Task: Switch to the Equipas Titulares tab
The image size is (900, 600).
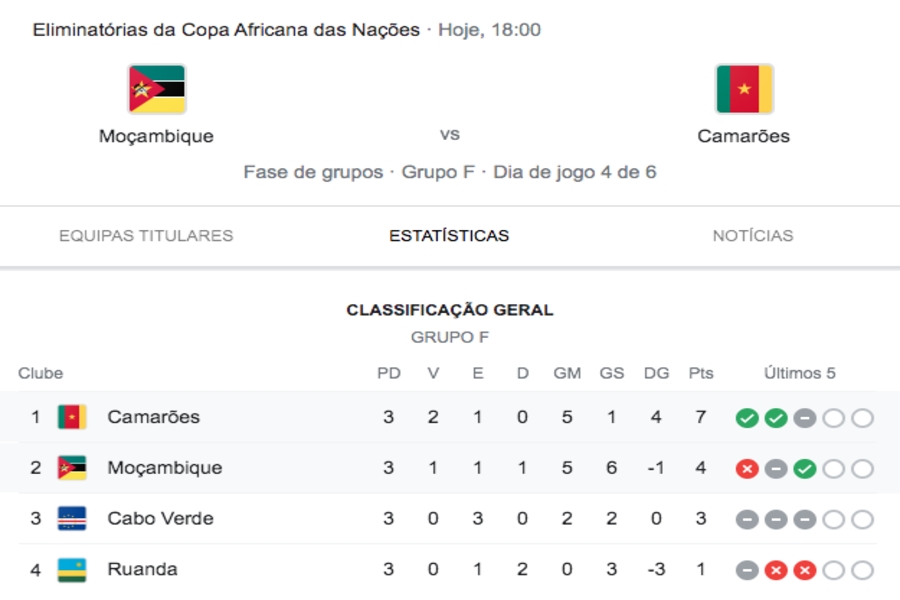Action: click(x=146, y=235)
